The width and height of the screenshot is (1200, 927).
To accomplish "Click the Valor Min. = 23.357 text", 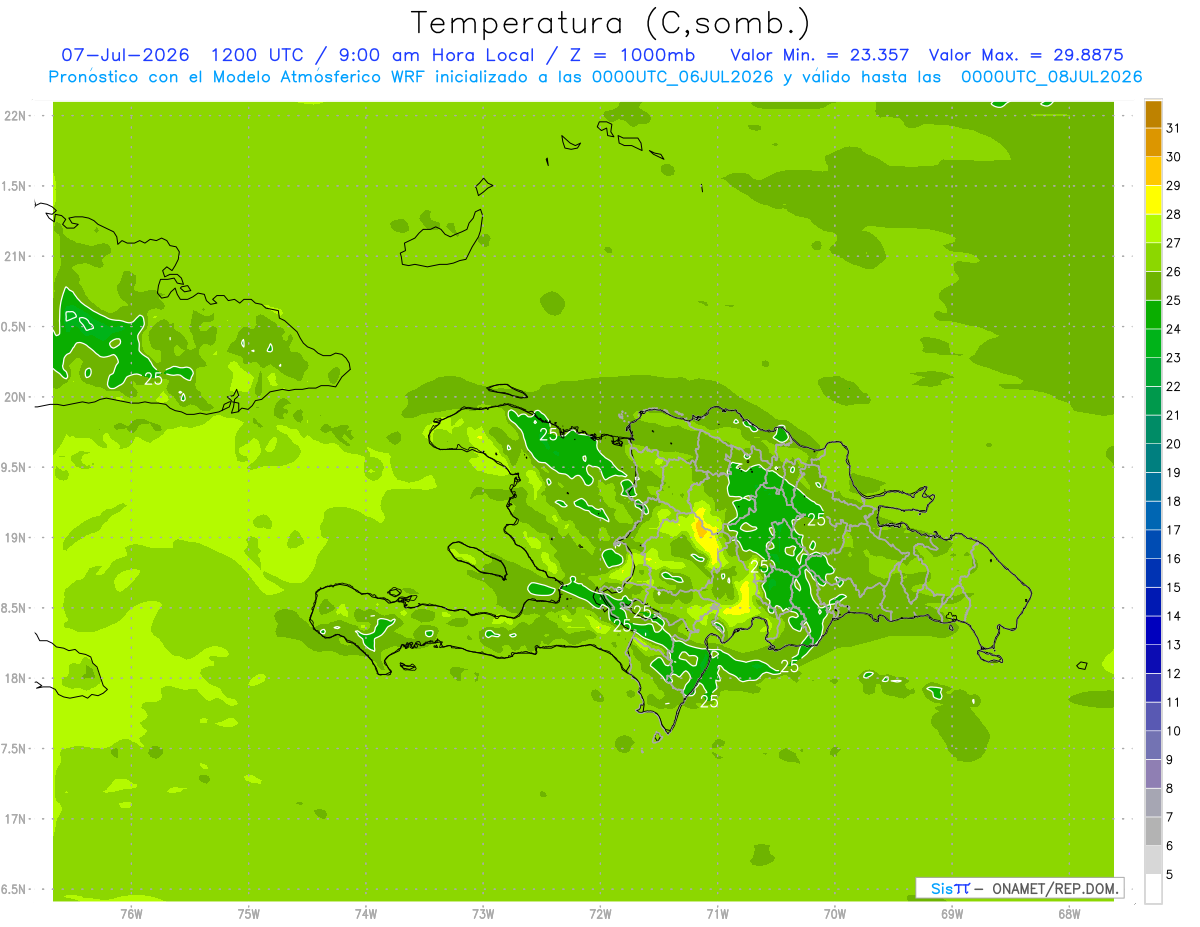I will [x=820, y=54].
